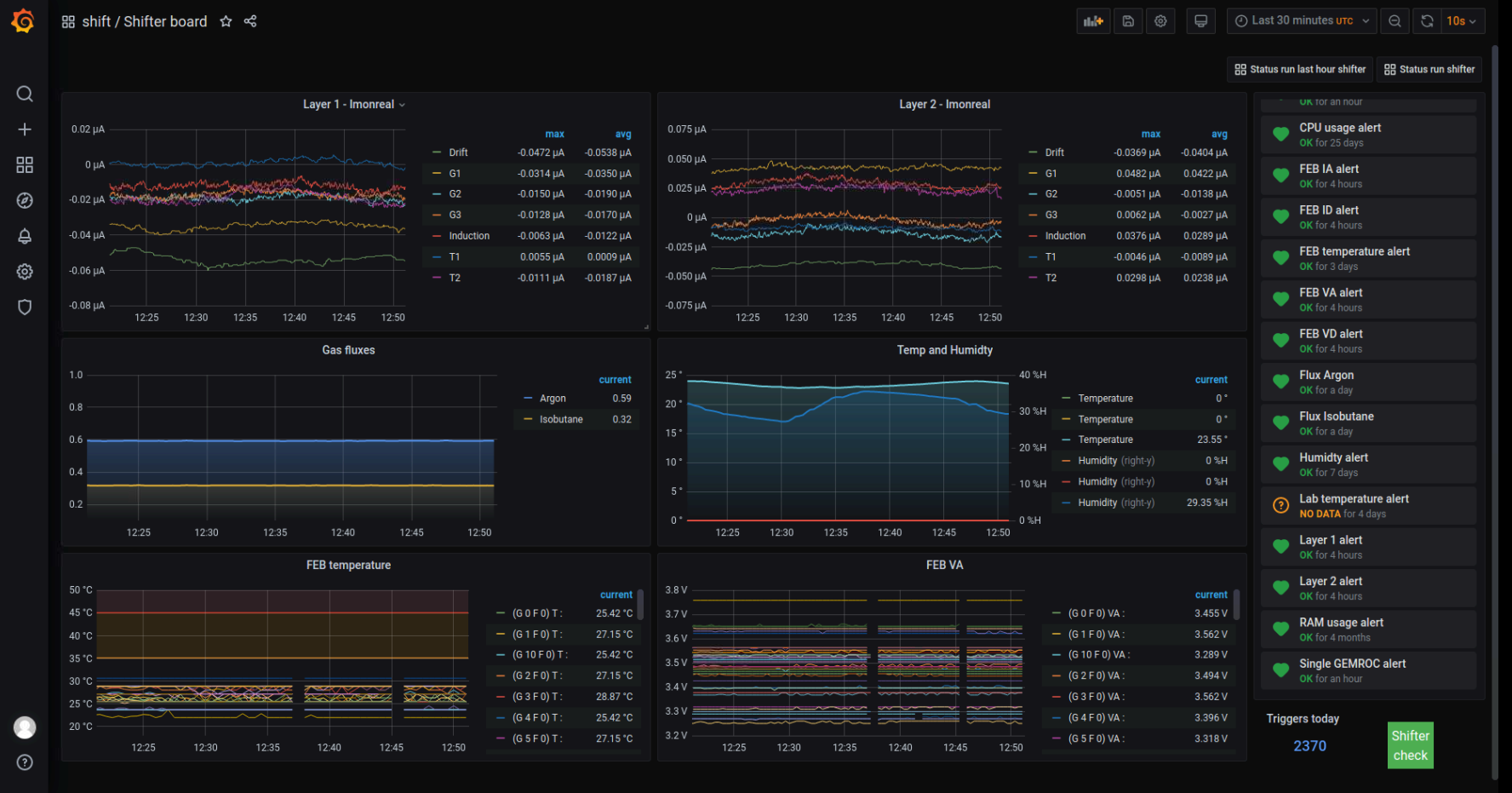The image size is (1512, 793).
Task: Click the Humidty alert heart icon
Action: [x=1280, y=463]
